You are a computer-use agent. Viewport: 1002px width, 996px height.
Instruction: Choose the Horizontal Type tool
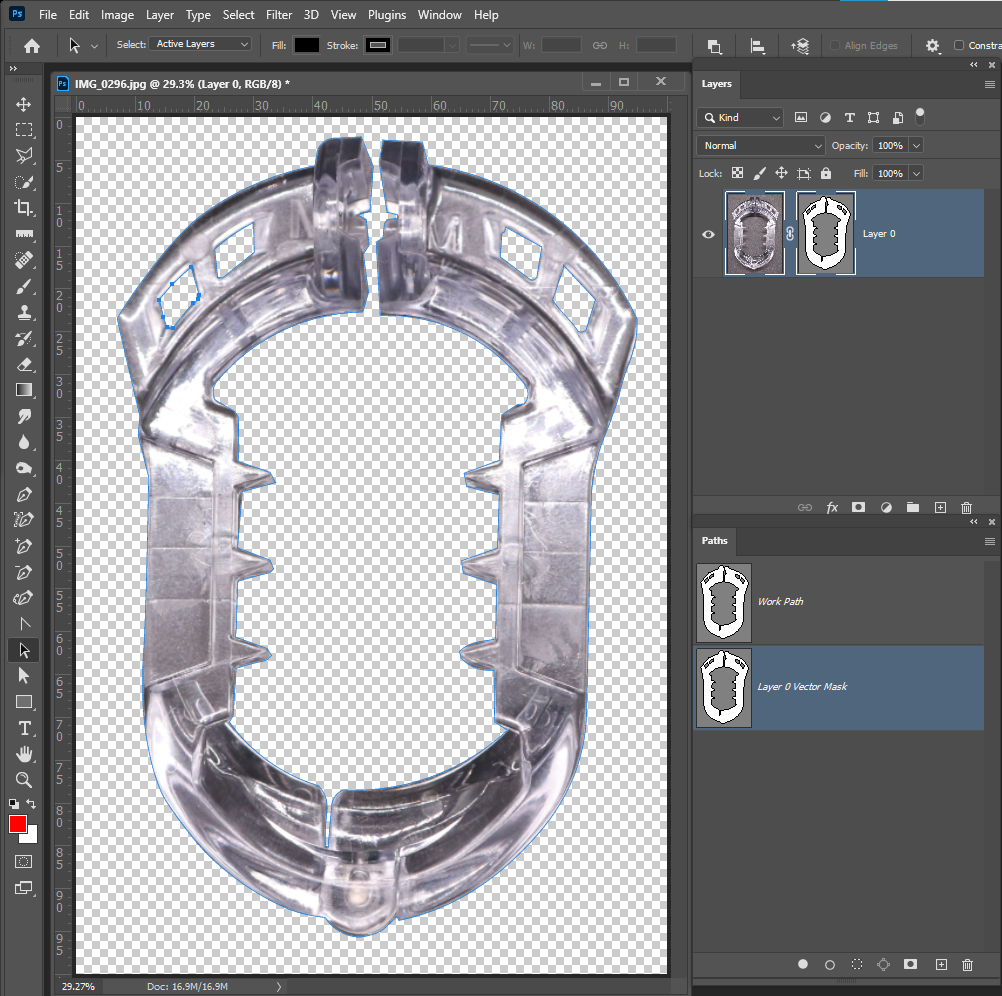click(x=22, y=728)
